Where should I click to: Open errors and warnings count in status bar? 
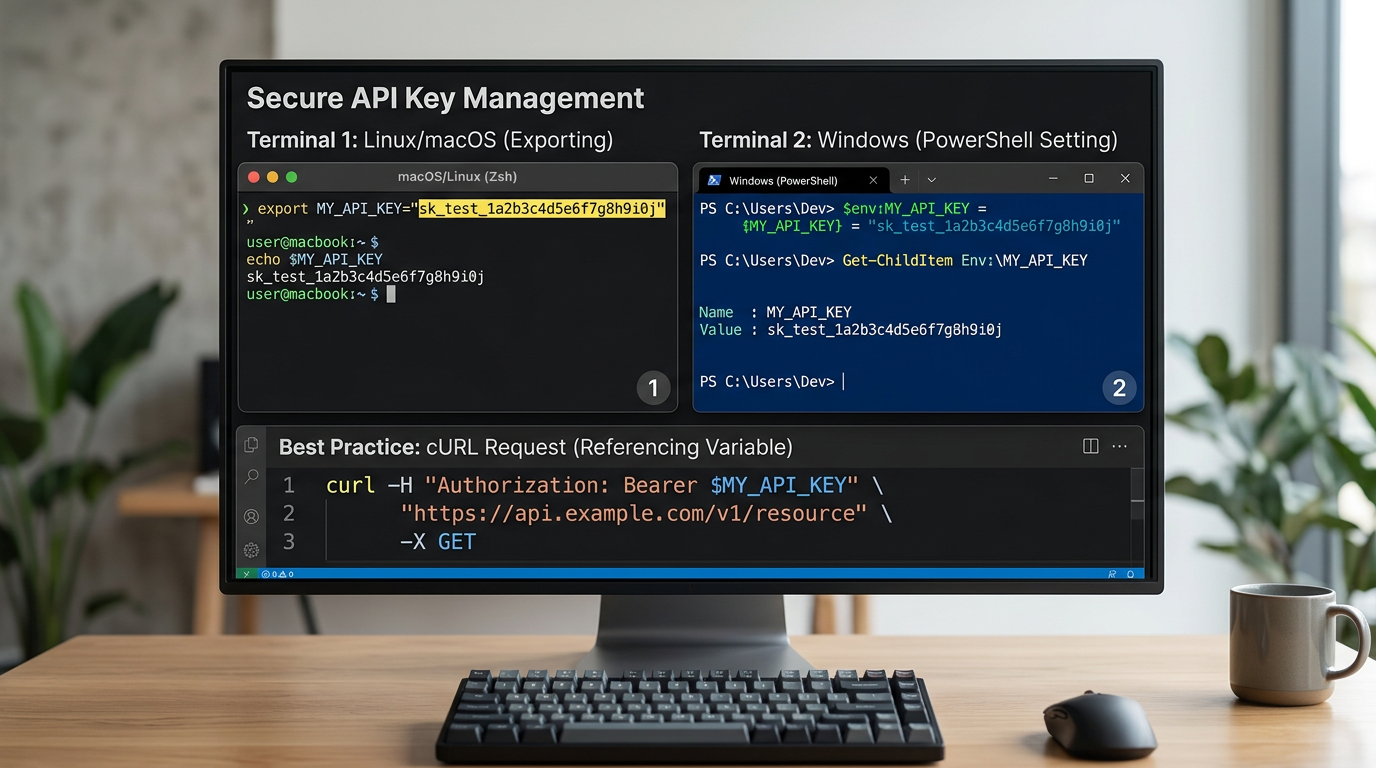277,574
